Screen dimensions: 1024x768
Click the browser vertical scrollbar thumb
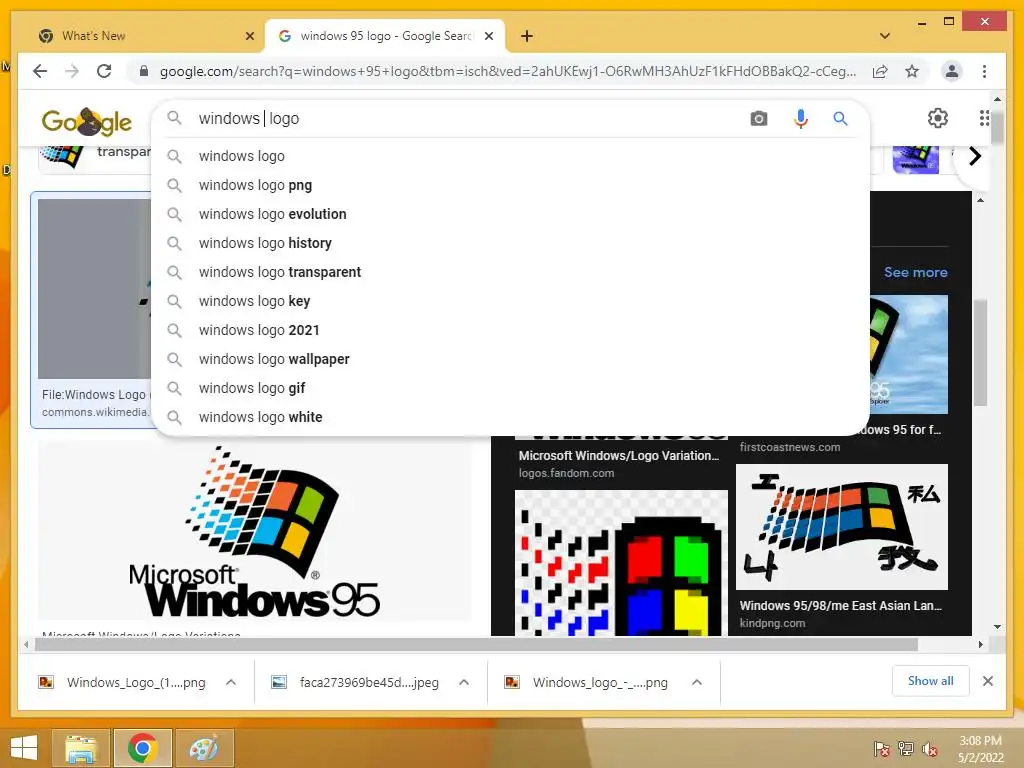coord(997,127)
